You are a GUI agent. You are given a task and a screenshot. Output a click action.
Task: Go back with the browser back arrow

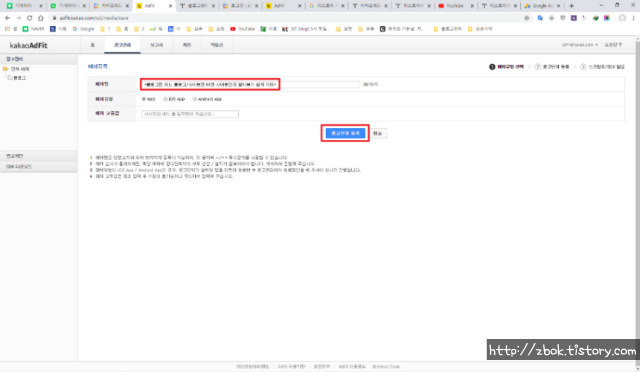tap(7, 18)
